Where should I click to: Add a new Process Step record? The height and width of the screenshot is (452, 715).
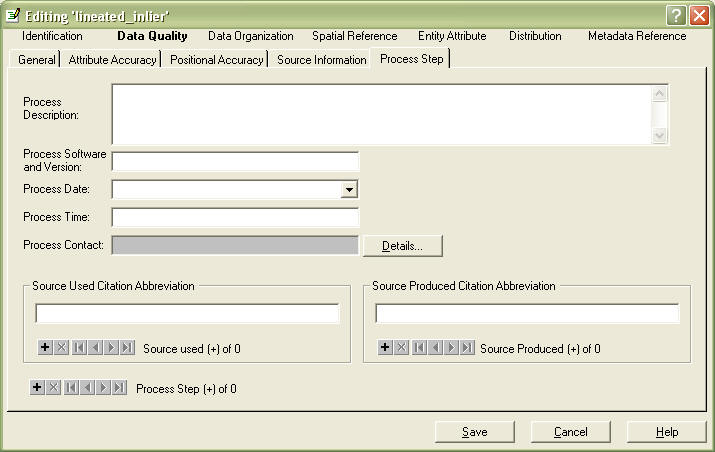(37, 388)
